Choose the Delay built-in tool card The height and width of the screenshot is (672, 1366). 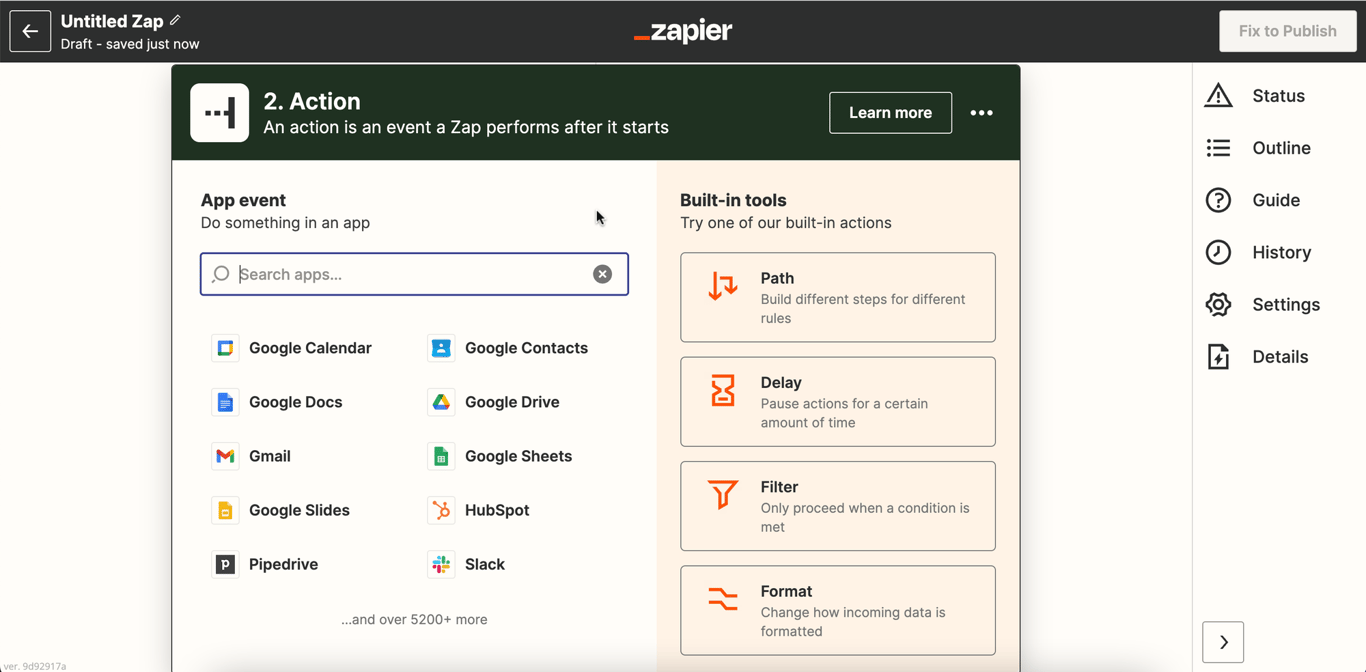(x=838, y=402)
